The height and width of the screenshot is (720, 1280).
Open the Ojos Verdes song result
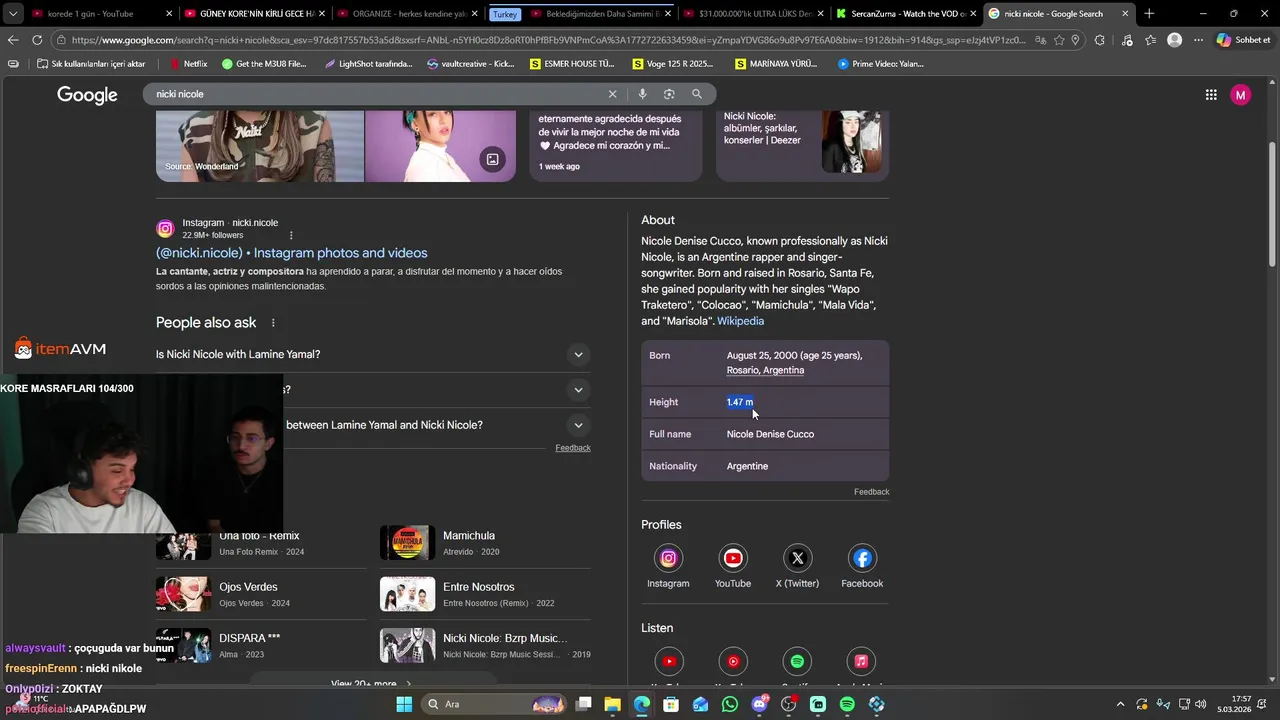pyautogui.click(x=261, y=594)
